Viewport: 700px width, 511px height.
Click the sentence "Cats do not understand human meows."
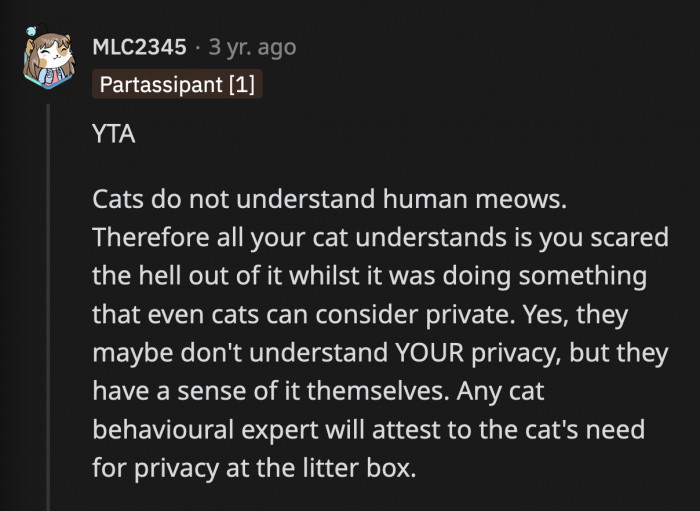coord(329,199)
